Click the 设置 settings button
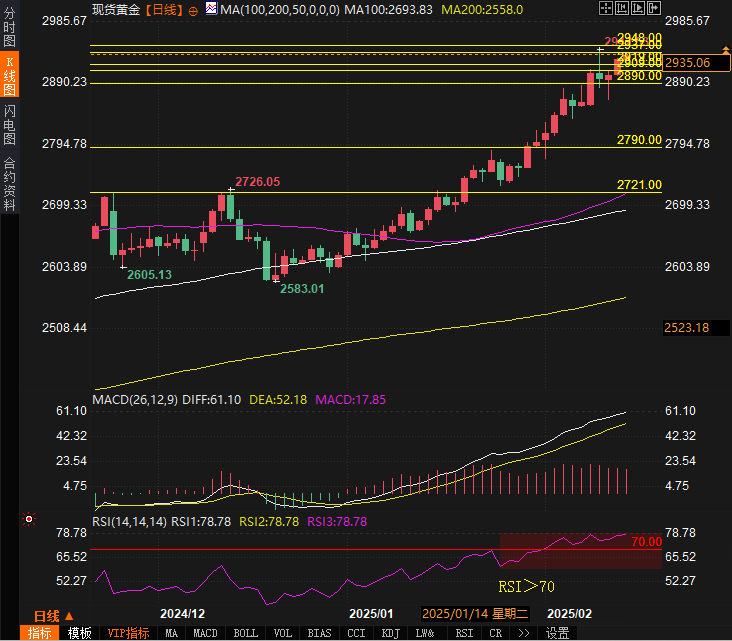This screenshot has width=732, height=641. click(x=557, y=633)
